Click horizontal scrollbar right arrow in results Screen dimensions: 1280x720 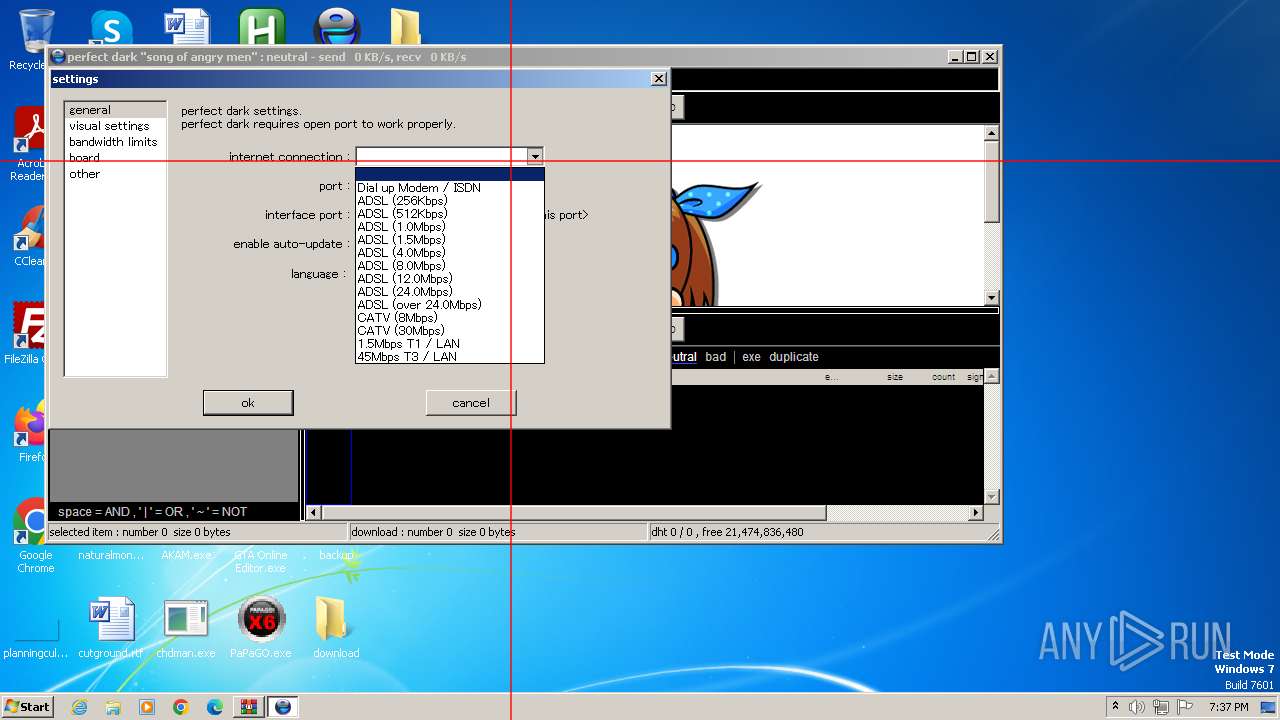(976, 513)
